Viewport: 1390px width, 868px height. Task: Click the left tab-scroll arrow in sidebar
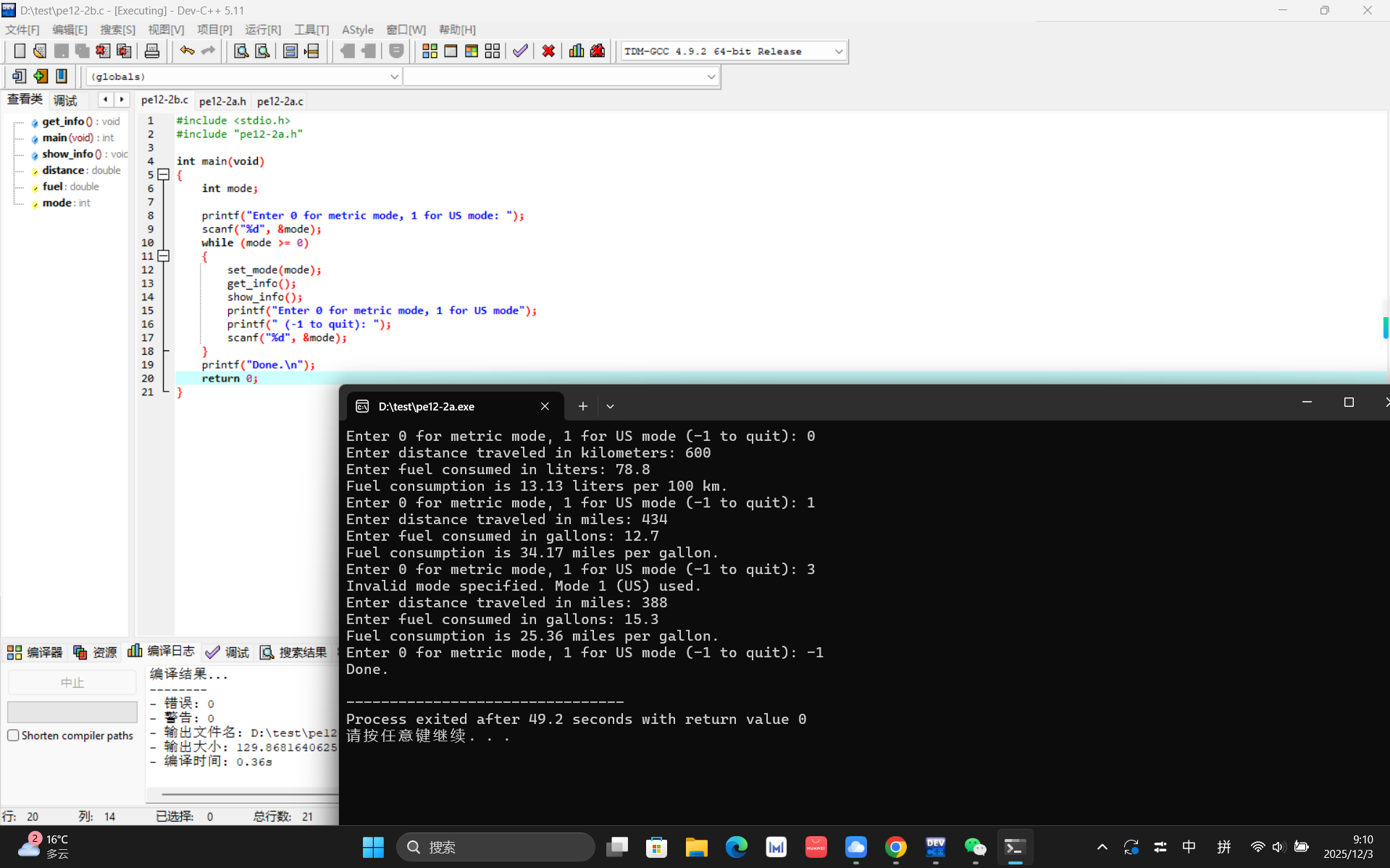coord(106,99)
